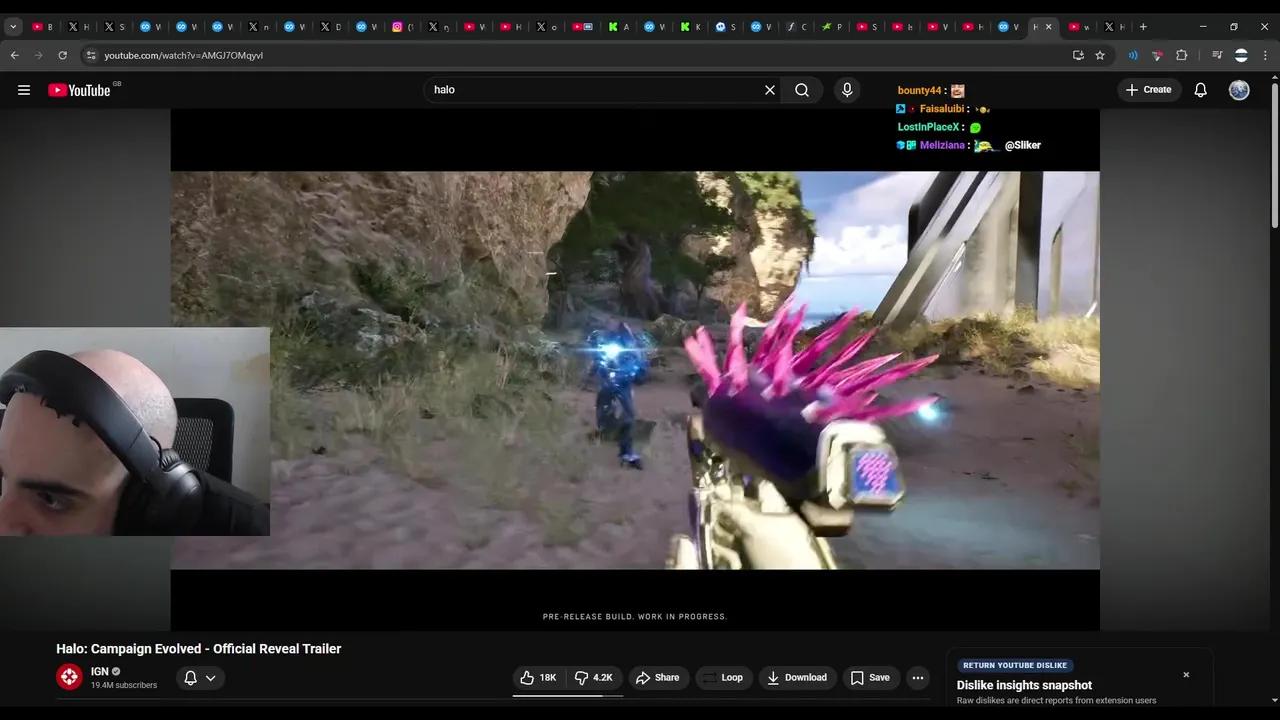The height and width of the screenshot is (720, 1280).
Task: Click the RETURN YOUTUBE DISLIKE badge
Action: (1015, 665)
